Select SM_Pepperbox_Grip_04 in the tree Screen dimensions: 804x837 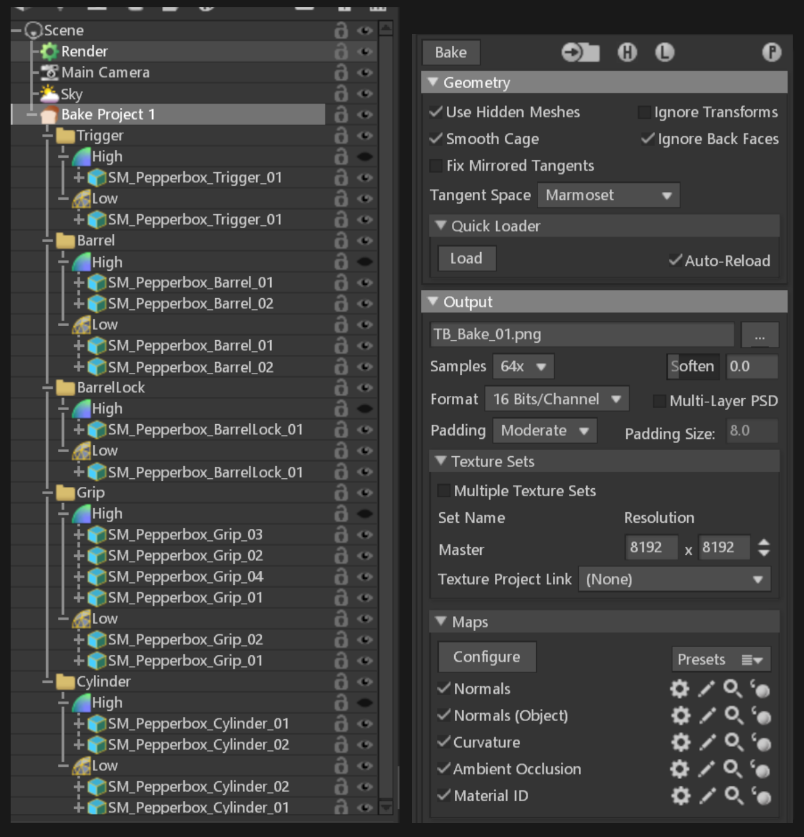(185, 577)
